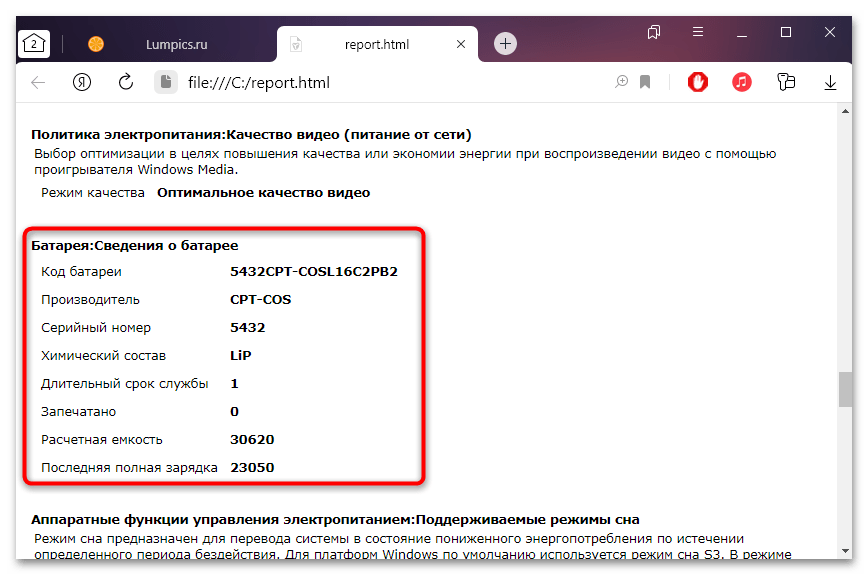Click the label Последняя полная зарядка
The height and width of the screenshot is (575, 868).
pyautogui.click(x=129, y=468)
